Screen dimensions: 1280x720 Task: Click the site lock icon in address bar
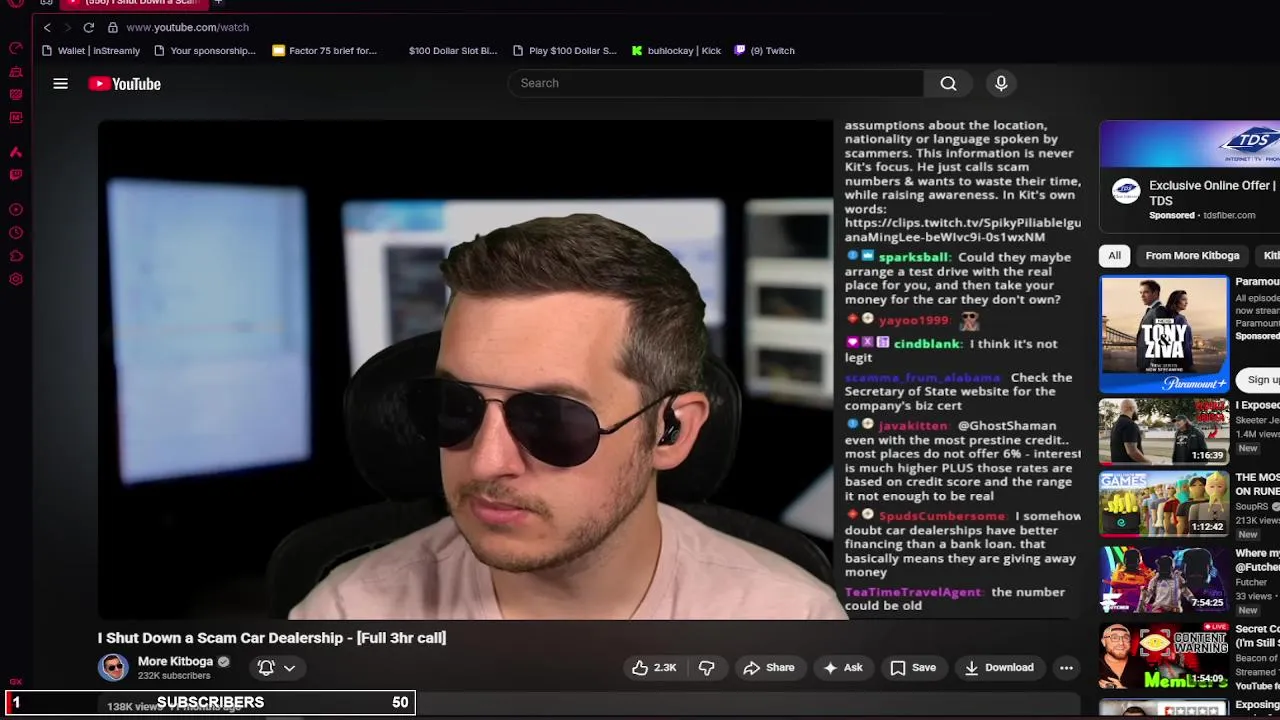(x=113, y=27)
